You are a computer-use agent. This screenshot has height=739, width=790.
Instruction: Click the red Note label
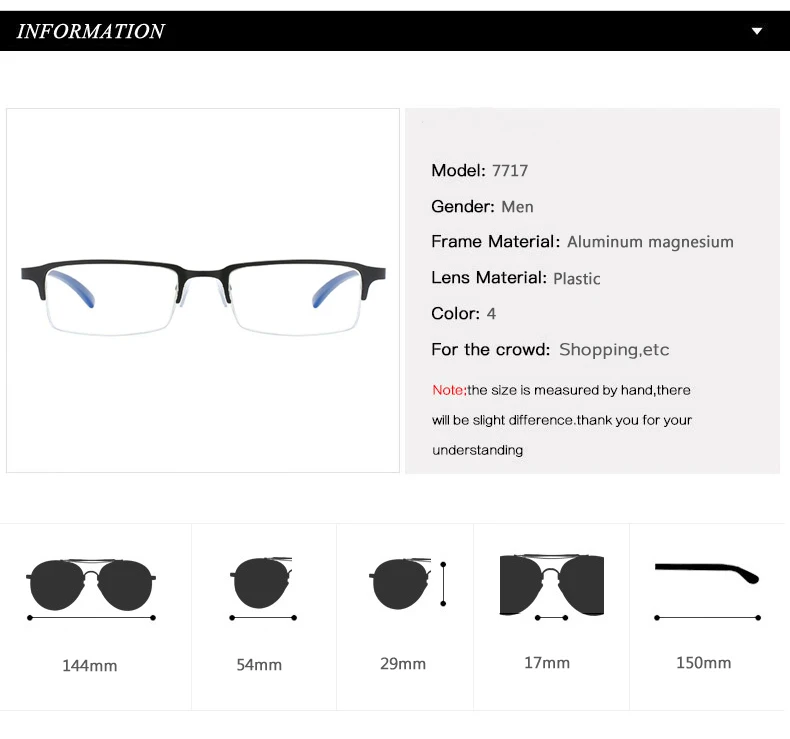pyautogui.click(x=449, y=390)
